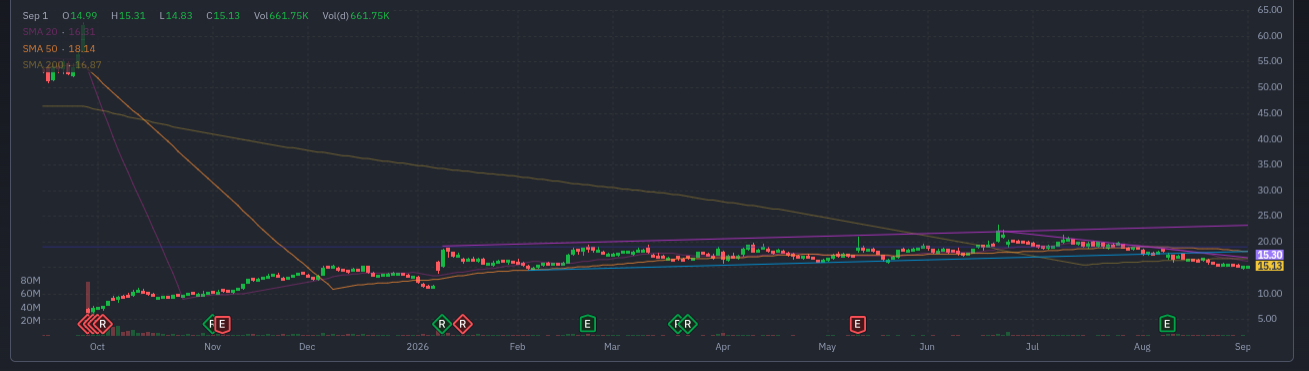Click the leftmost red diamond marker before October
This screenshot has height=371, width=1309.
[84, 324]
